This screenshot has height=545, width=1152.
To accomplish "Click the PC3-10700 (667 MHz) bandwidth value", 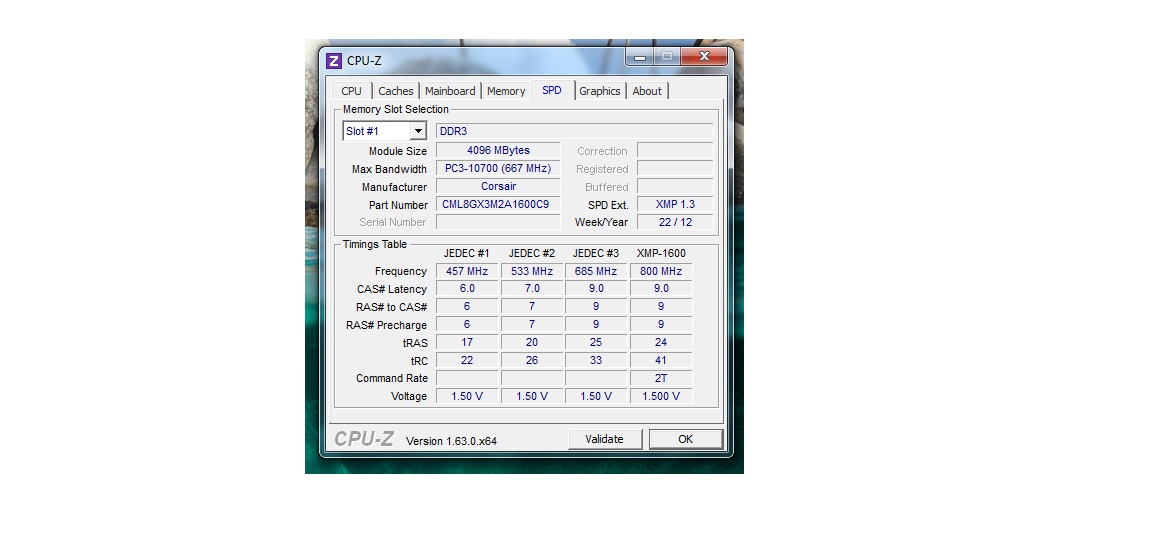I will (x=498, y=168).
